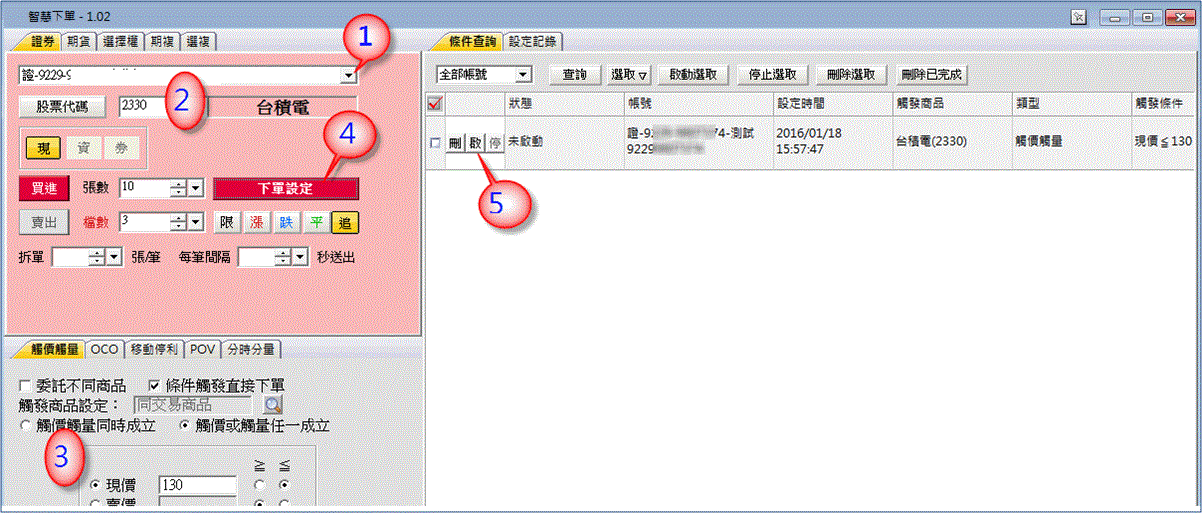
Task: Expand the 選取 selection dropdown button
Action: (x=630, y=75)
